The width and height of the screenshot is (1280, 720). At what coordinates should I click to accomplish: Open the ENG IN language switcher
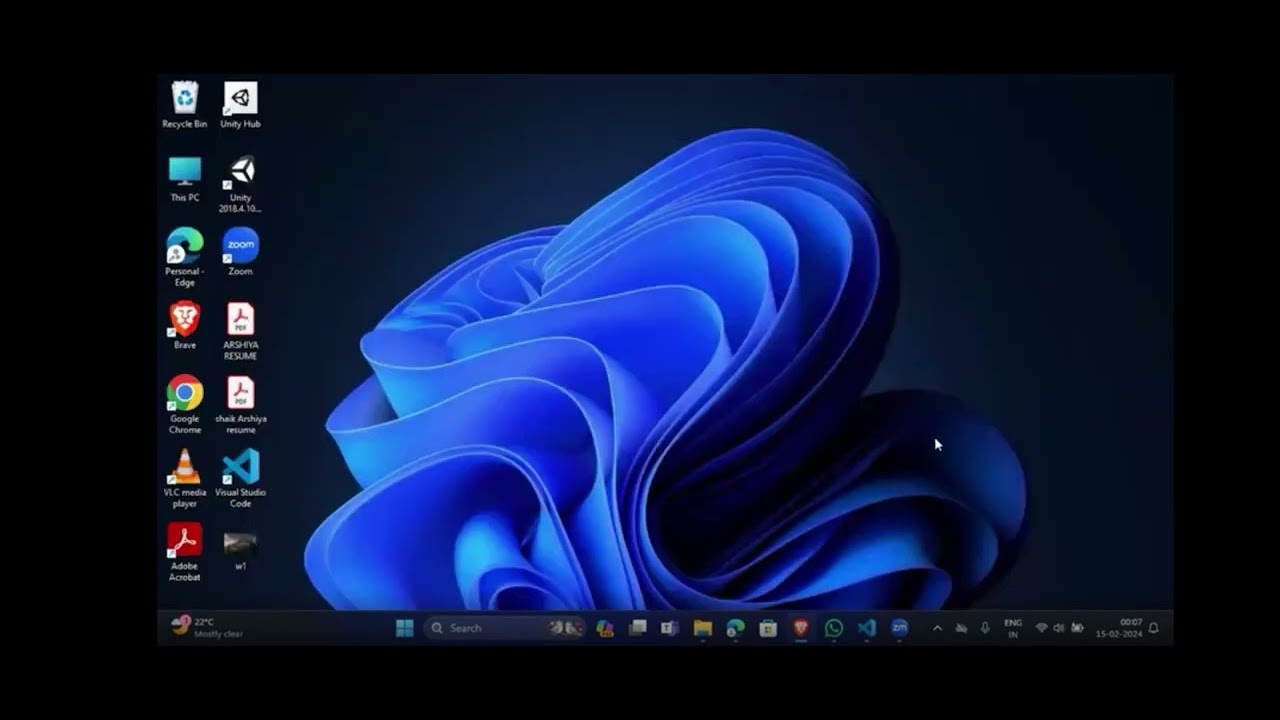tap(1013, 628)
